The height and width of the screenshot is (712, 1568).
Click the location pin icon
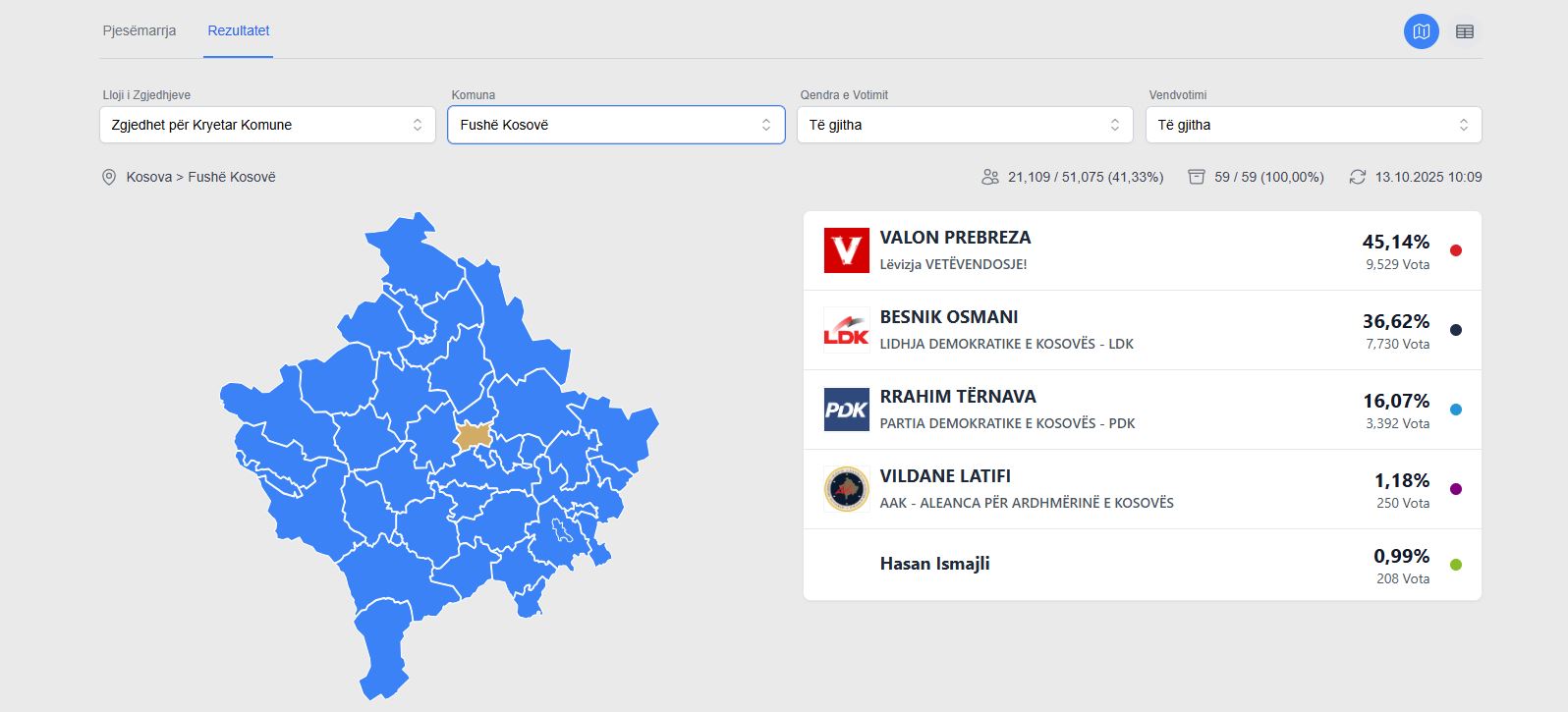109,177
